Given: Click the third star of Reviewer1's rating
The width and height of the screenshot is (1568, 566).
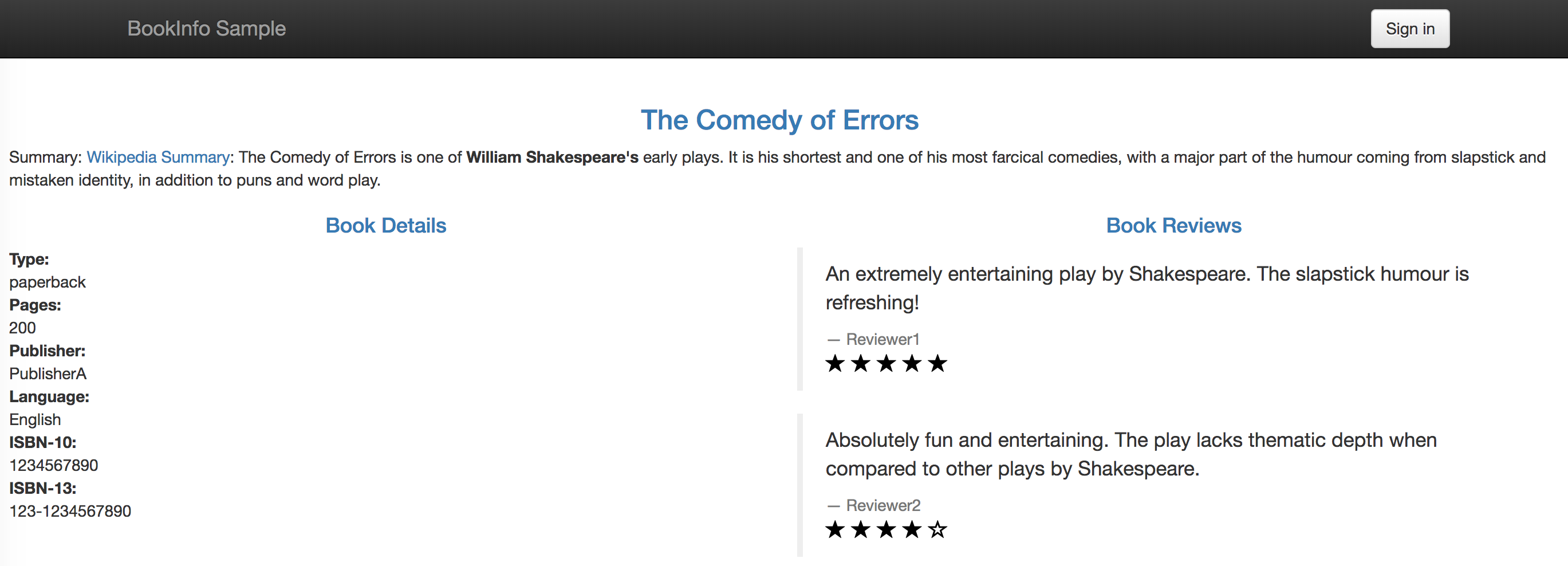Looking at the screenshot, I should [887, 364].
